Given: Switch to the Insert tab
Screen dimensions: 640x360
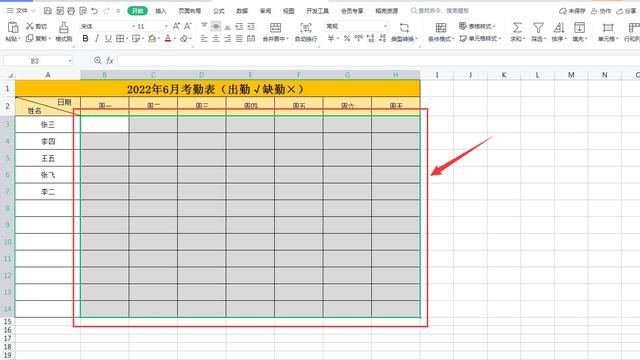Looking at the screenshot, I should (x=161, y=11).
